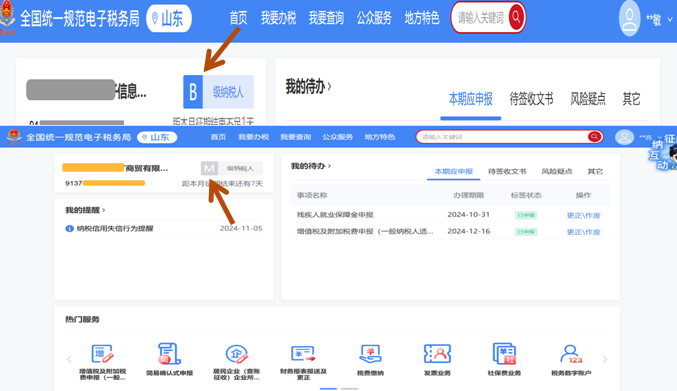This screenshot has height=391, width=677.
Task: Open 地方特色 in lower navigation
Action: (380, 137)
